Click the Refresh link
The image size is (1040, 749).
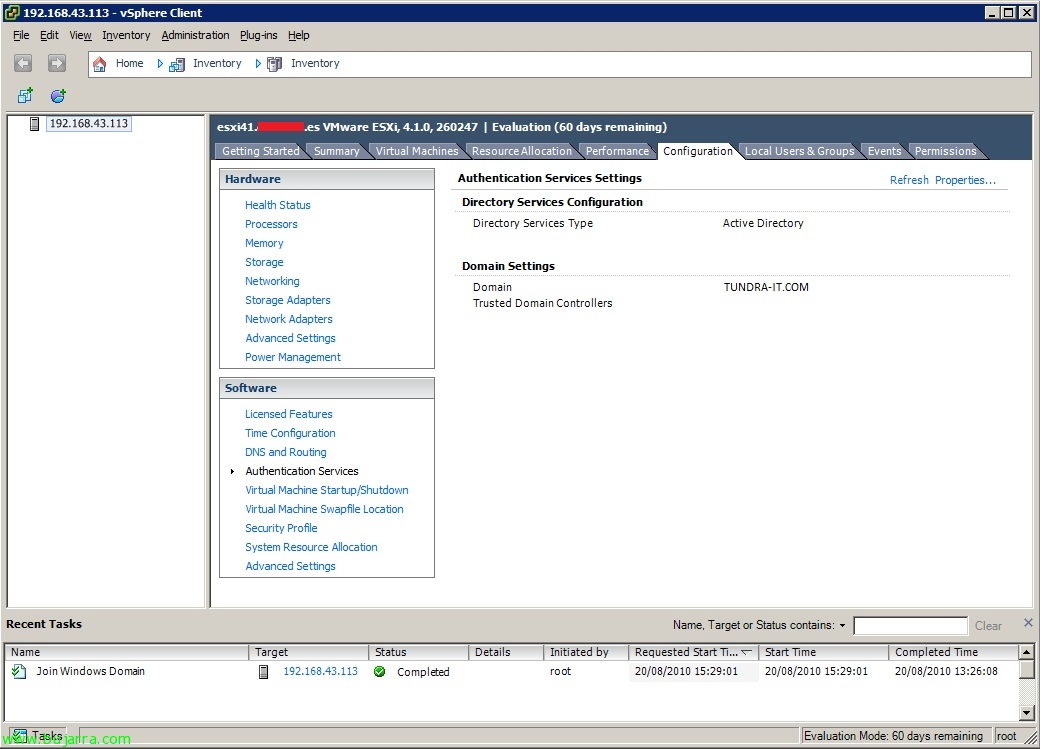point(909,180)
